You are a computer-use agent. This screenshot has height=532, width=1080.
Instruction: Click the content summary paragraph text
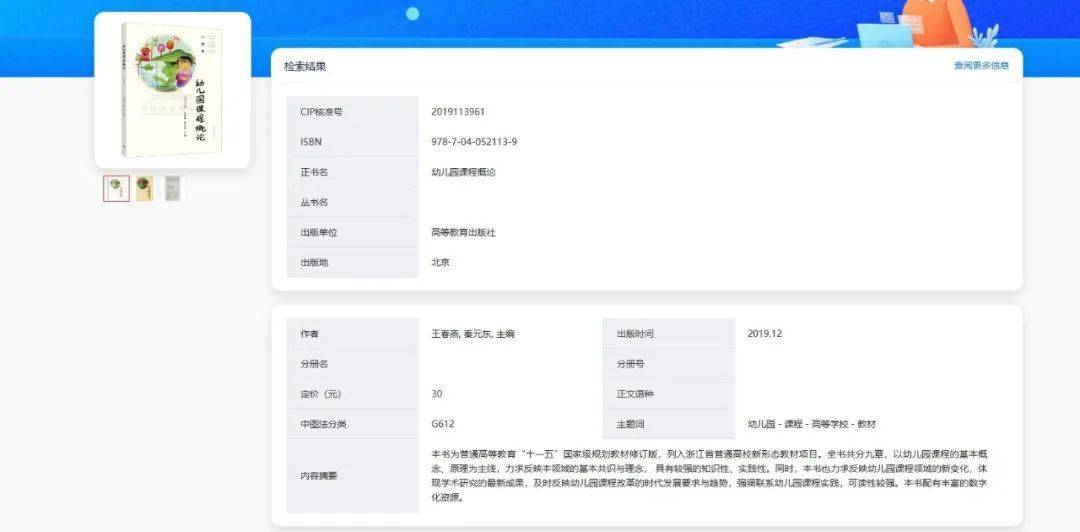click(710, 475)
